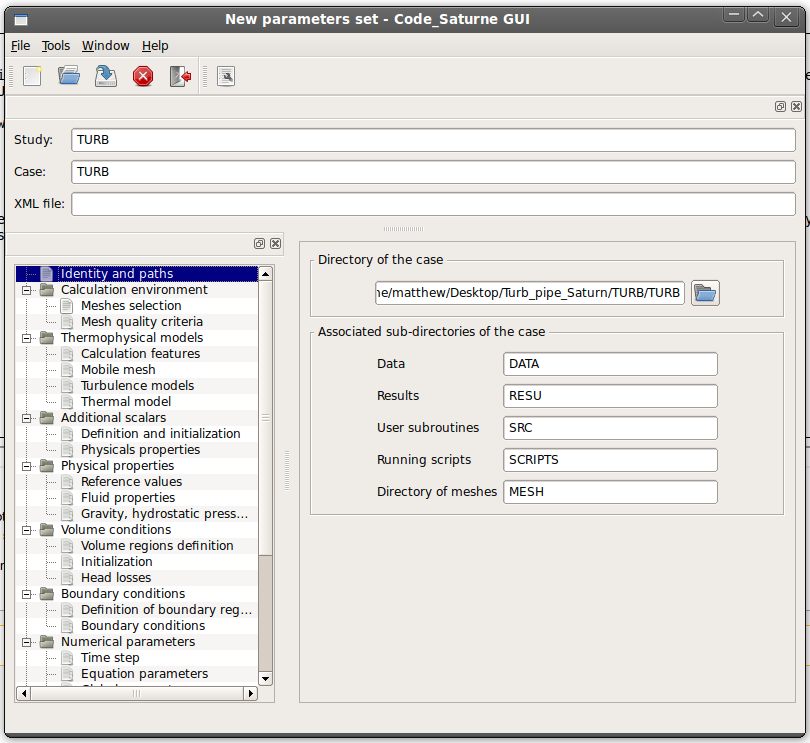Open the preferences tool icon in the toolbar

[226, 76]
